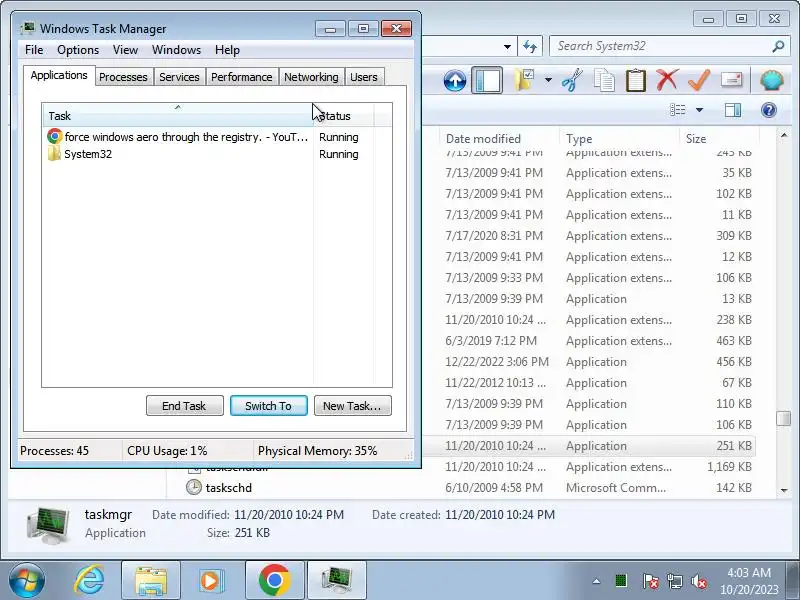Toggle the preview pane icon
The height and width of the screenshot is (600, 800).
pos(733,110)
